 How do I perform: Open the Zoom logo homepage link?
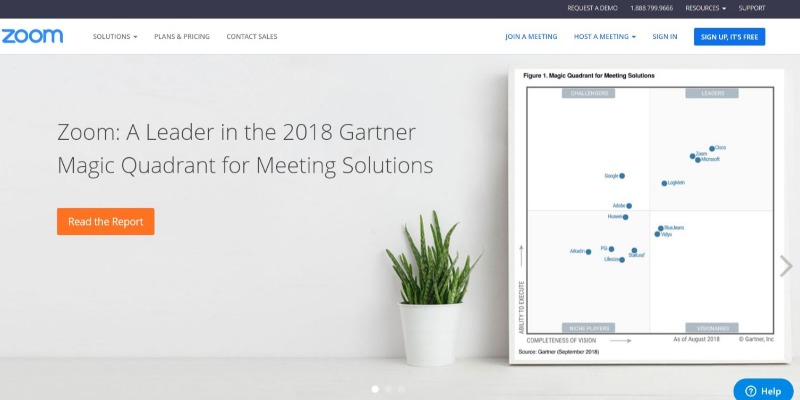click(32, 36)
